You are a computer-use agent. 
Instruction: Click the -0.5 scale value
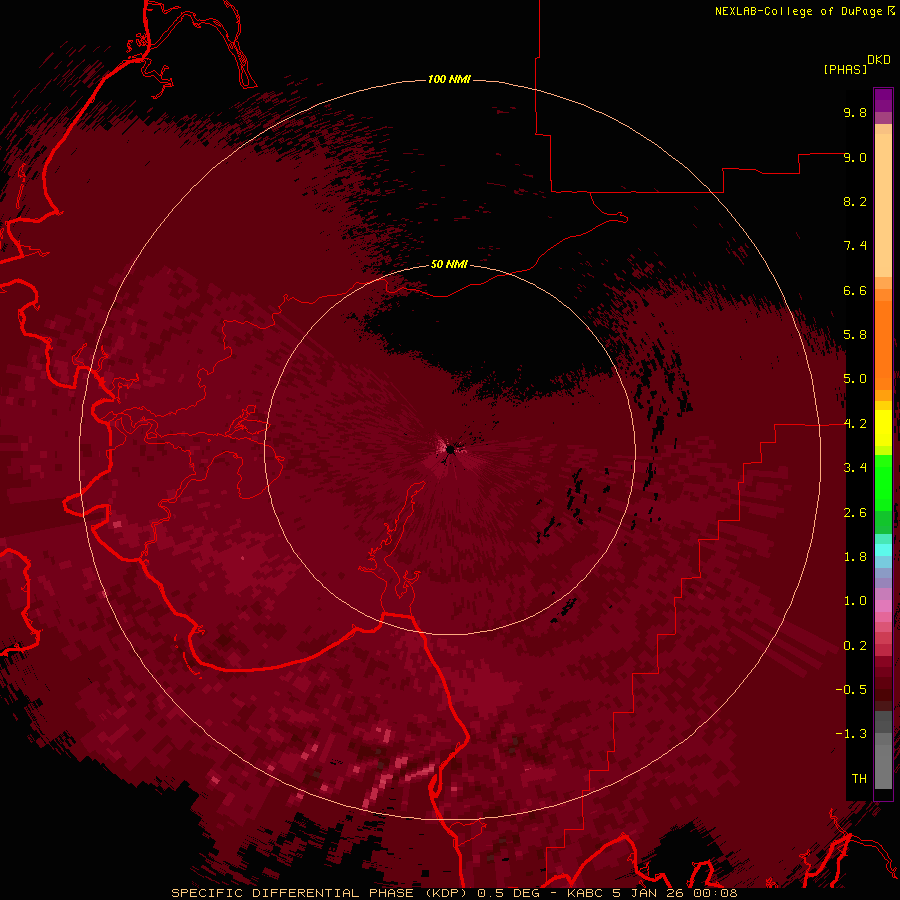click(851, 690)
